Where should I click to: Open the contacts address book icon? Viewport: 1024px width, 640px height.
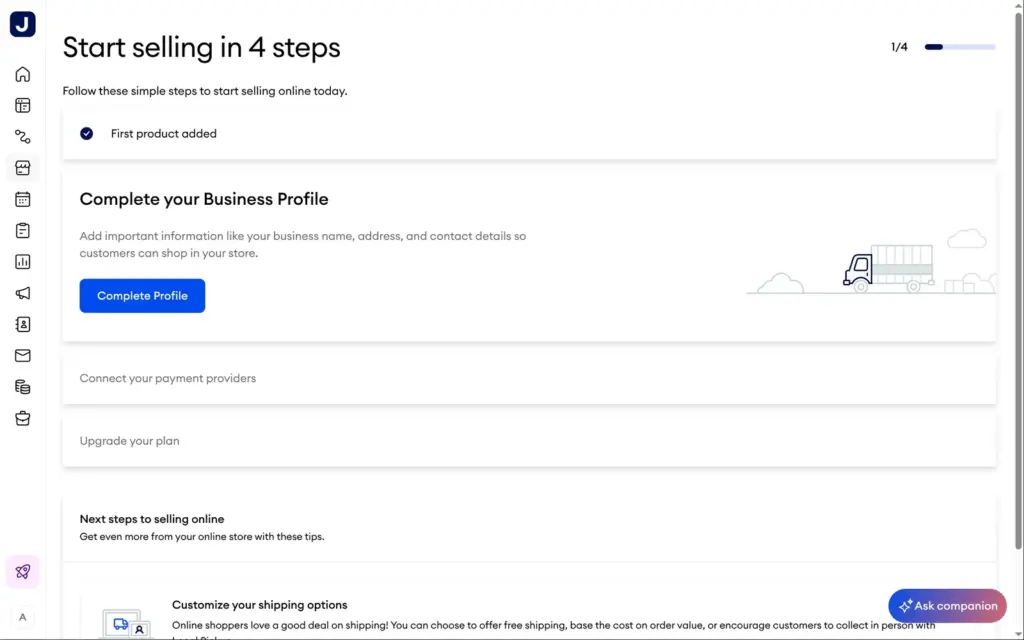click(x=22, y=325)
